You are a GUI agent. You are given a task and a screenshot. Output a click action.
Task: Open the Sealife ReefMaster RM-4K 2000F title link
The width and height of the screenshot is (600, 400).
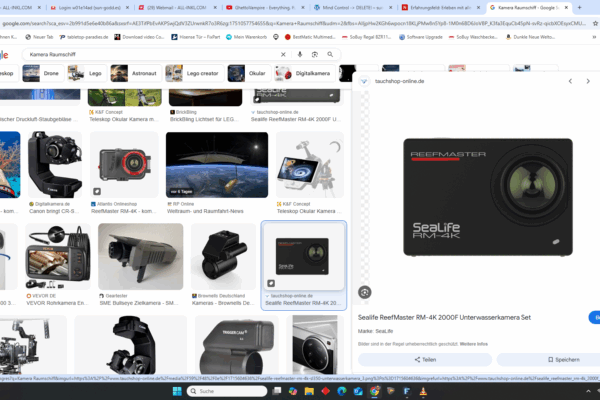pyautogui.click(x=444, y=317)
